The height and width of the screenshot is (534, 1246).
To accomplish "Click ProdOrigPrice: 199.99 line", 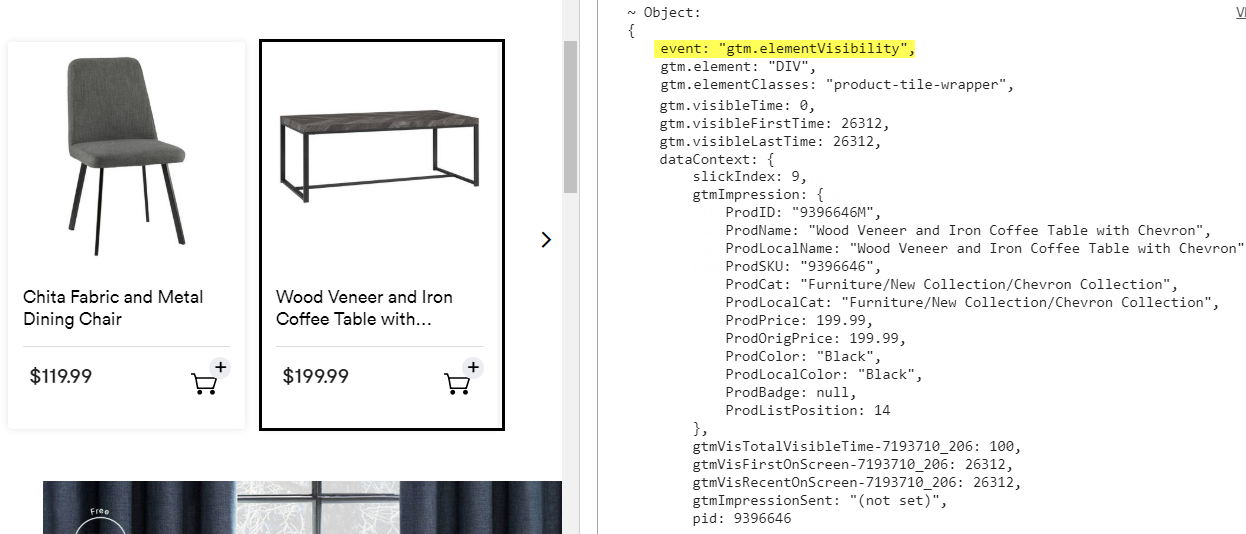I will 817,338.
